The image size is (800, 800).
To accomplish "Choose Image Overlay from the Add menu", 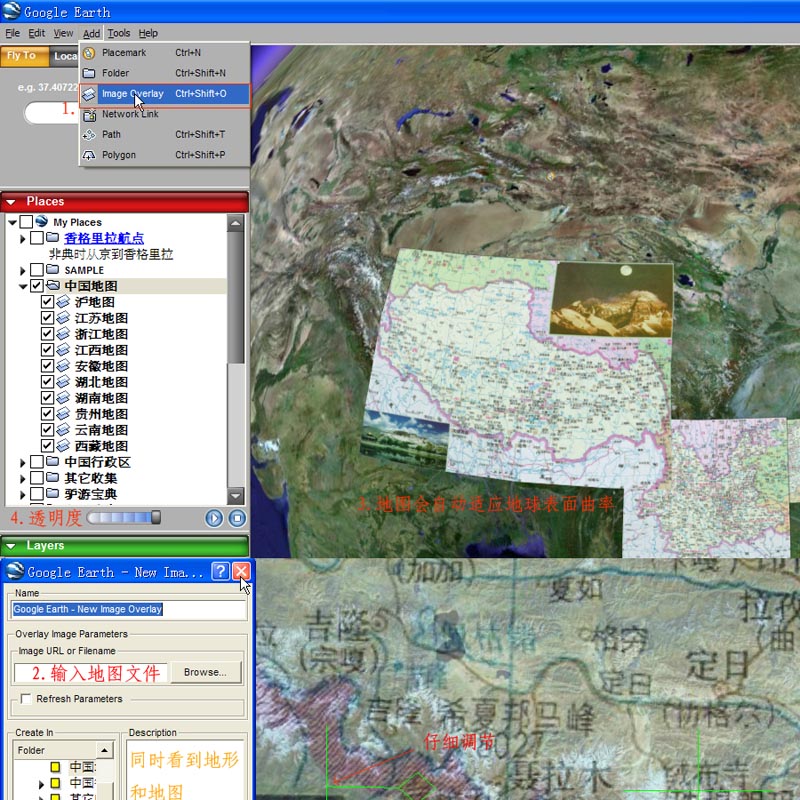I will pyautogui.click(x=164, y=94).
